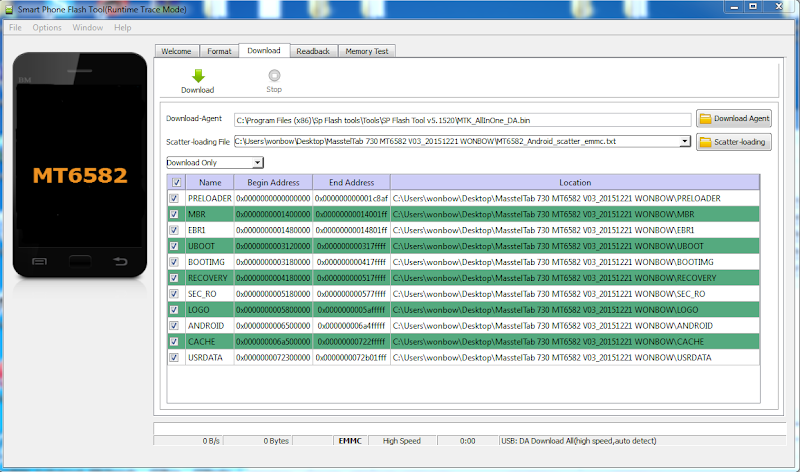Open the Download Only mode dropdown
Screen dimensions: 800x472
point(258,162)
